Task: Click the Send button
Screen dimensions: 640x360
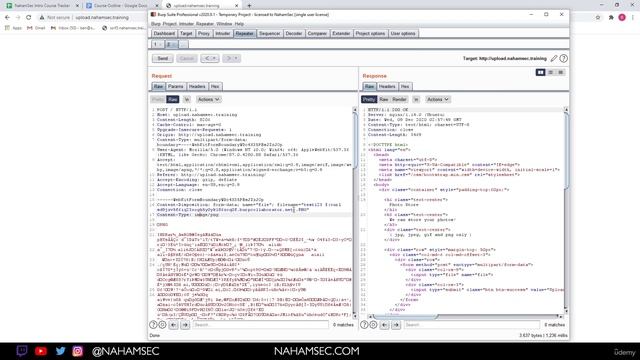Action: [x=162, y=58]
